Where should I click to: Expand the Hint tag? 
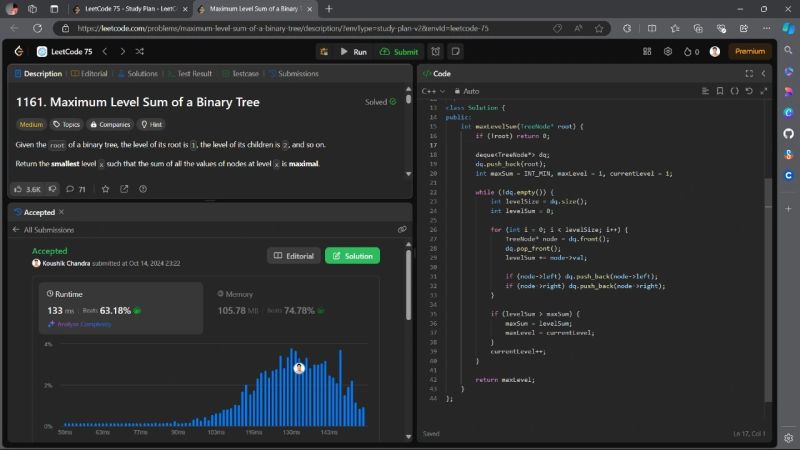pos(152,124)
